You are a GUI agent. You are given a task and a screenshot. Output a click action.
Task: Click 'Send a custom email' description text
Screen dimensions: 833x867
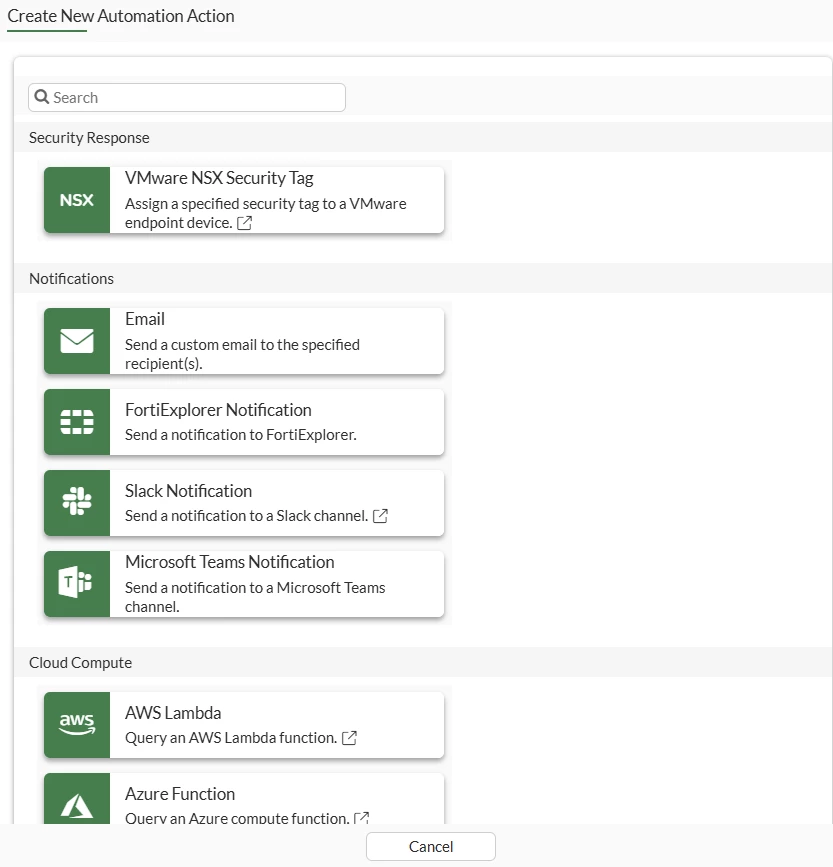tap(242, 354)
